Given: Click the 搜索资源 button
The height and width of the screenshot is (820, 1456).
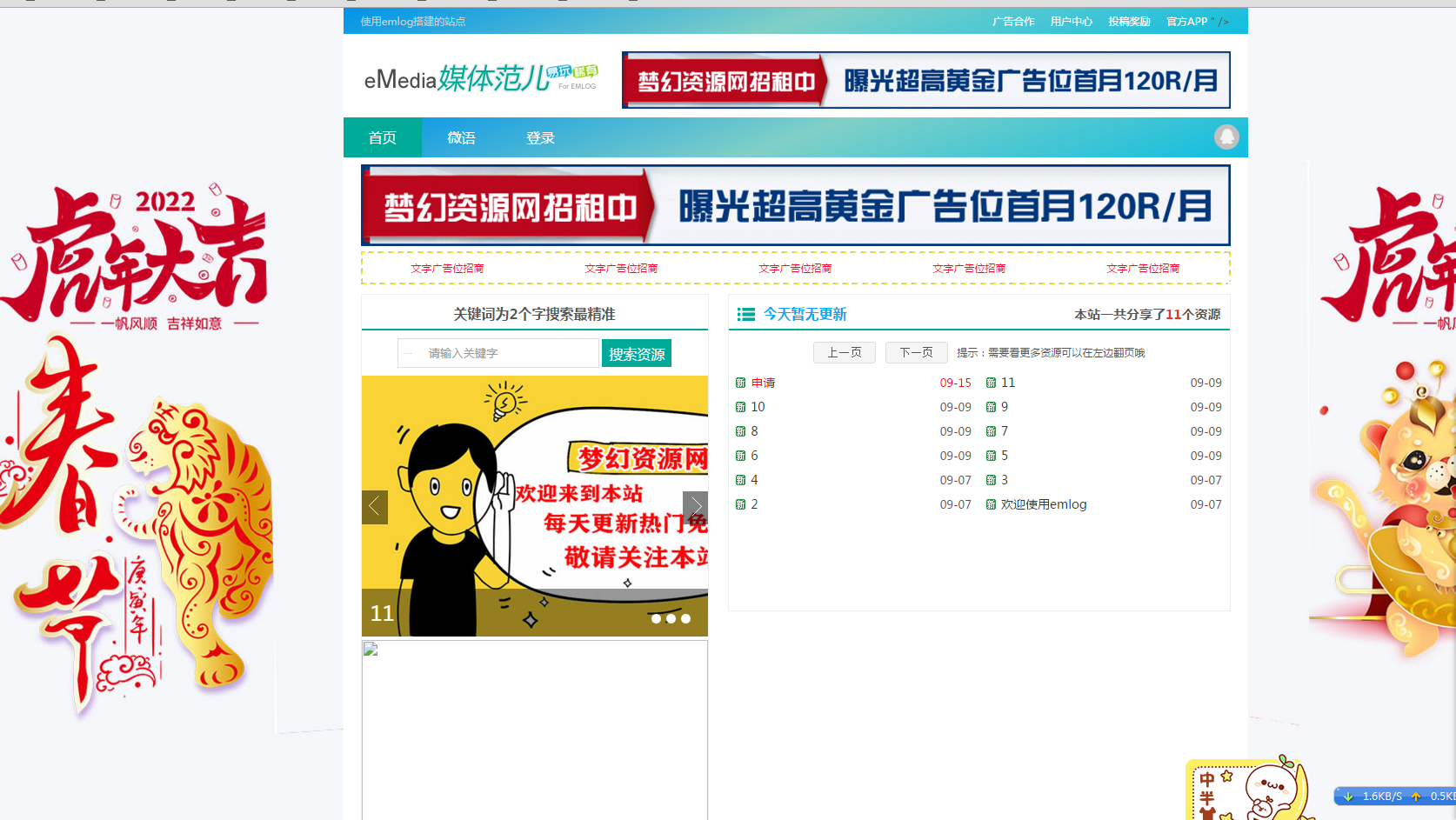Looking at the screenshot, I should coord(637,353).
